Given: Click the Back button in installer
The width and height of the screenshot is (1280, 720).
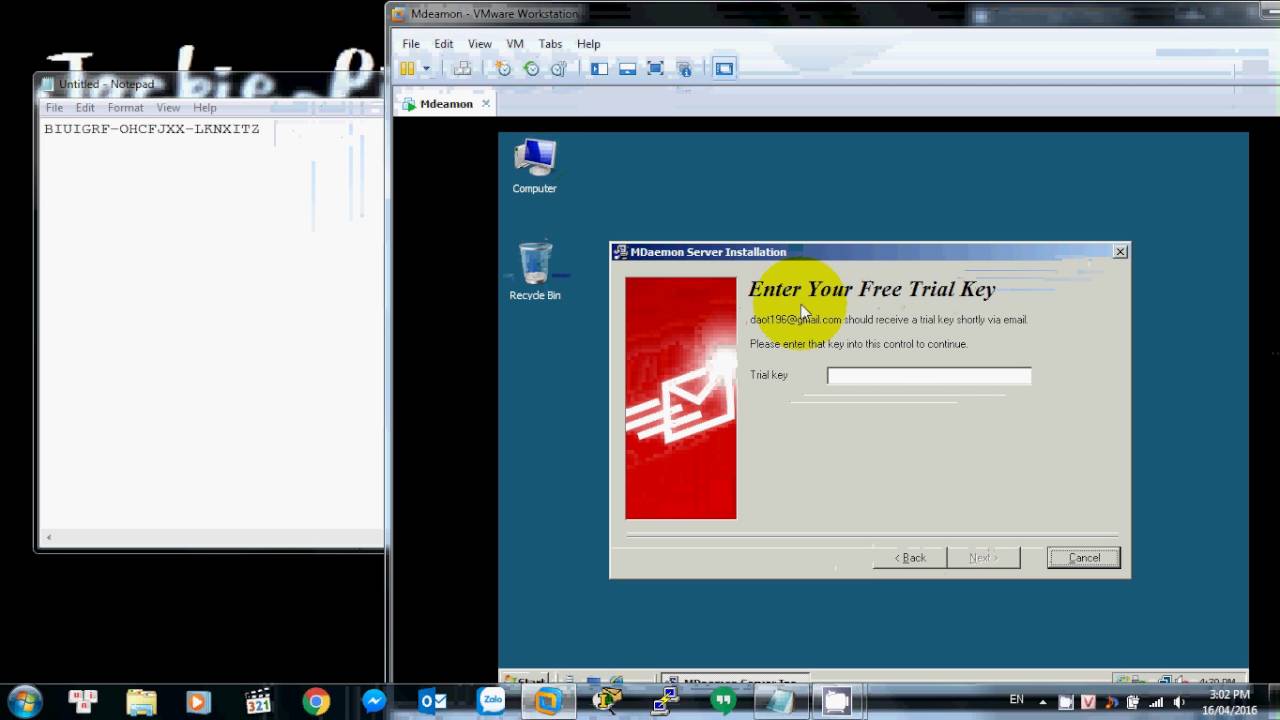Looking at the screenshot, I should click(910, 558).
